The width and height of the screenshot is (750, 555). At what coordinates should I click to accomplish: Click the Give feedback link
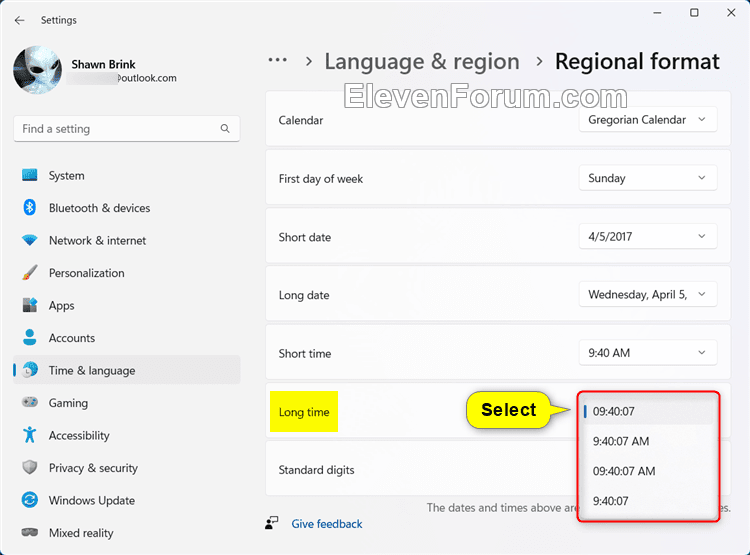pos(327,524)
